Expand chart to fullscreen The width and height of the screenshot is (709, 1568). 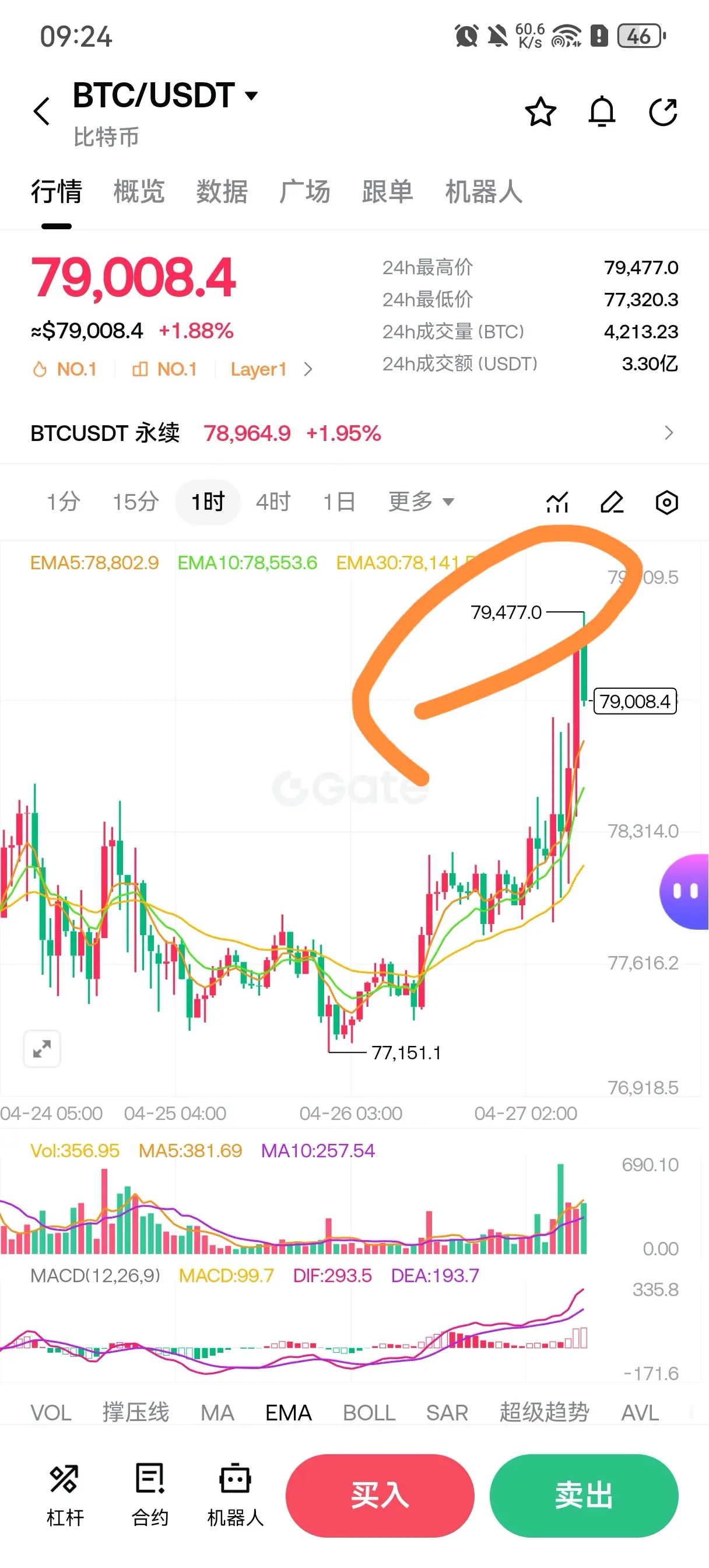[x=42, y=1049]
